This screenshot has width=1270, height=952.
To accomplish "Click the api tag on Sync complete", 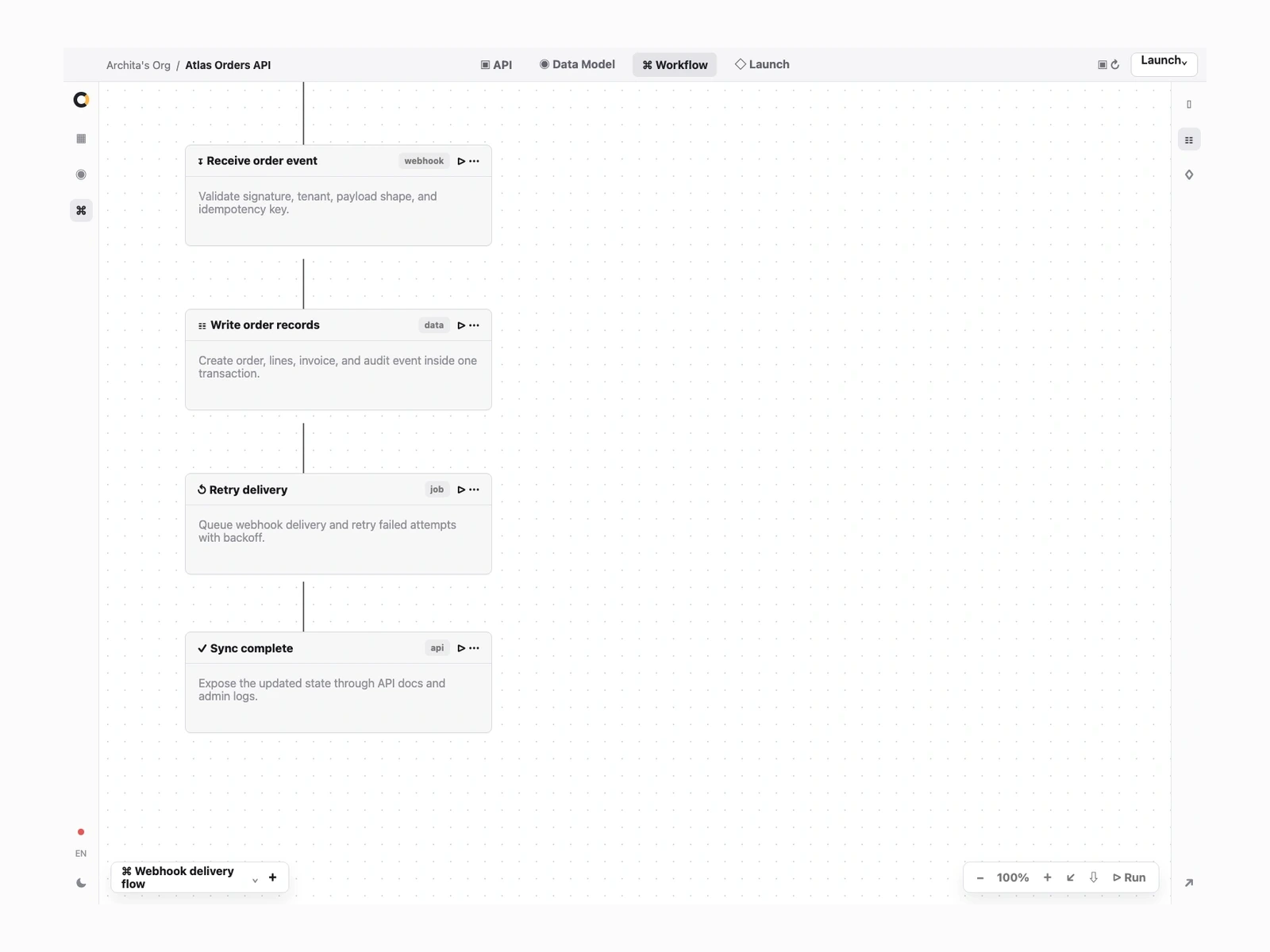I will 437,648.
